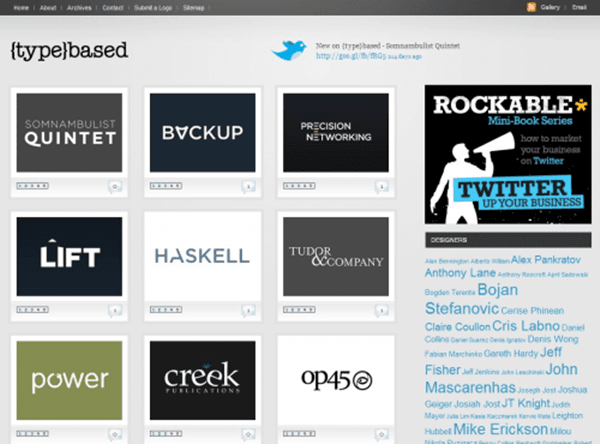This screenshot has height=444, width=600.
Task: Click the orange RSS feed icon
Action: (531, 7)
